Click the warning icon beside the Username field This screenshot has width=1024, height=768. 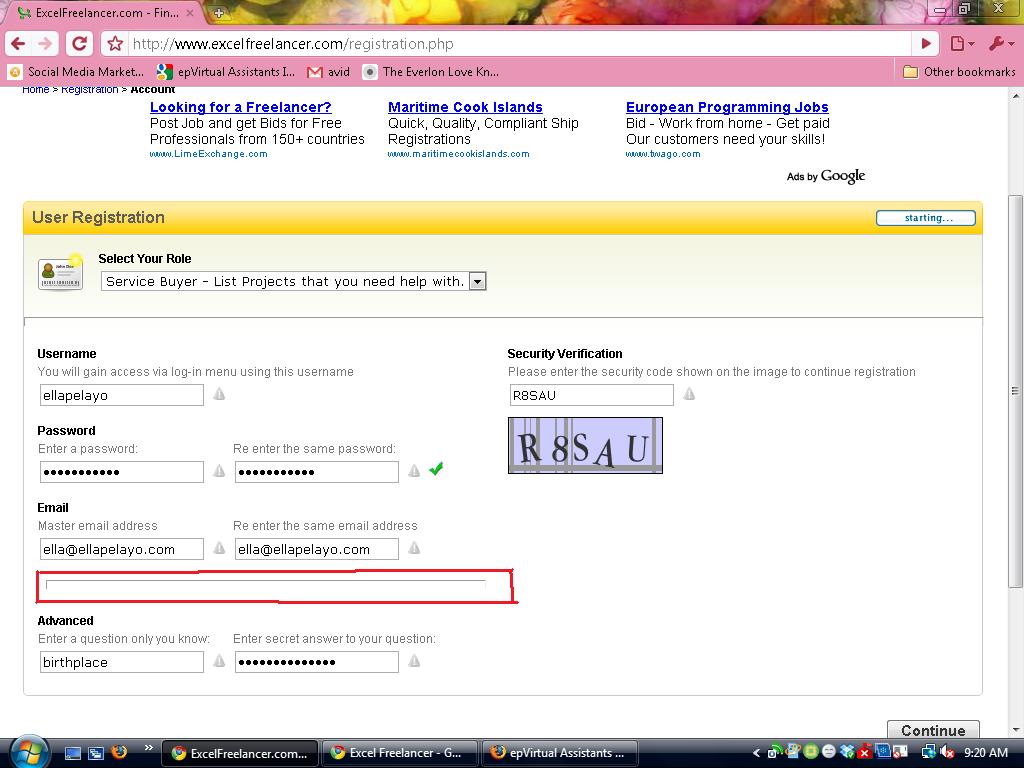(218, 394)
